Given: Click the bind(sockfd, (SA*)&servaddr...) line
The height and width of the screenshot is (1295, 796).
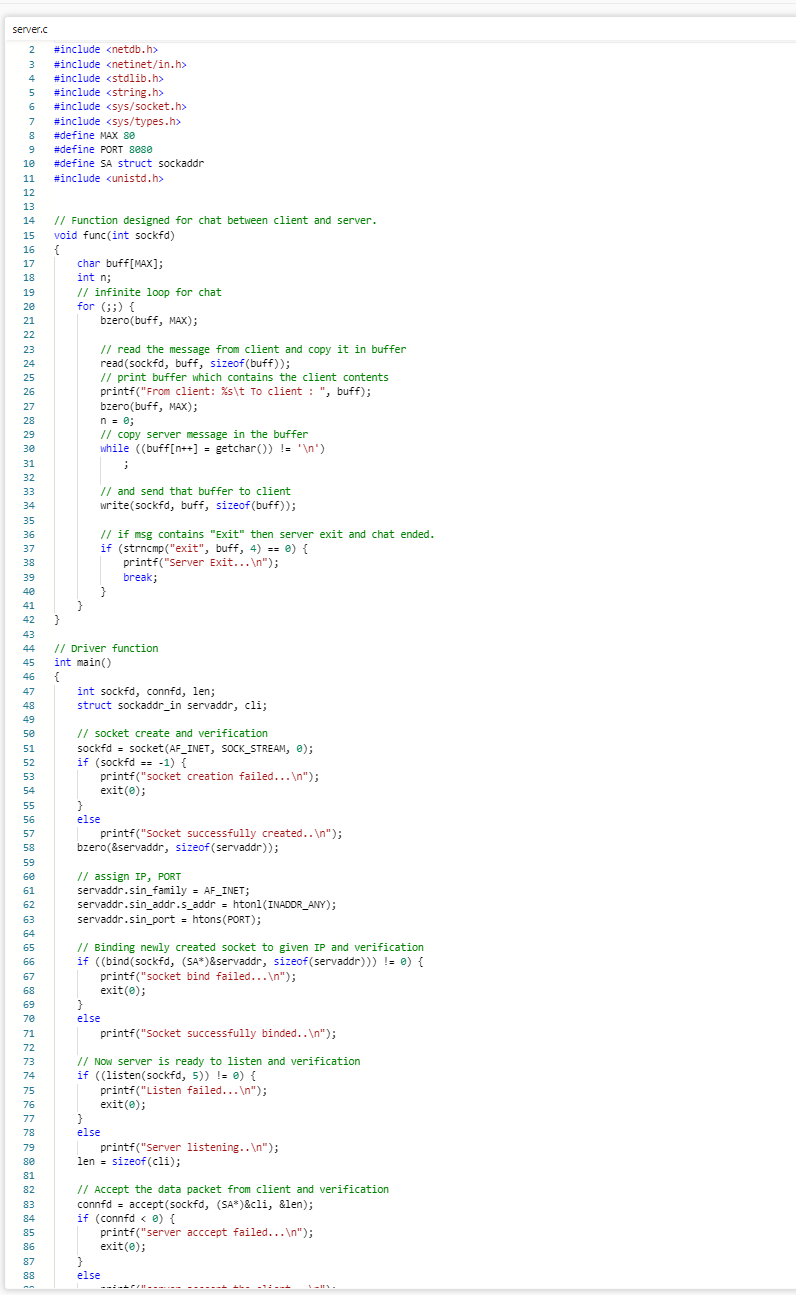Looking at the screenshot, I should (250, 961).
